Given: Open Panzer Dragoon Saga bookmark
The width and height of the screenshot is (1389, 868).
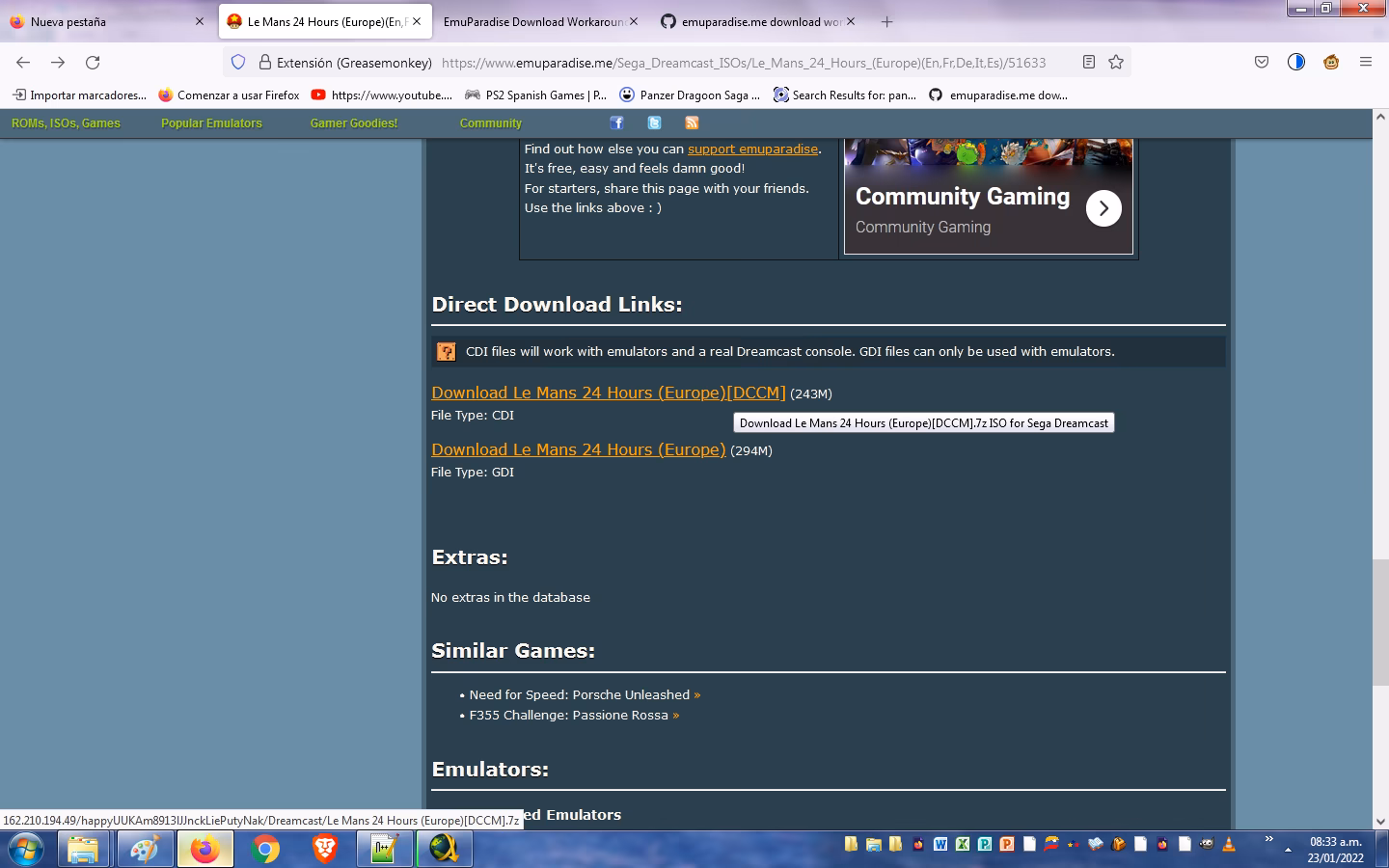Looking at the screenshot, I should click(x=690, y=95).
